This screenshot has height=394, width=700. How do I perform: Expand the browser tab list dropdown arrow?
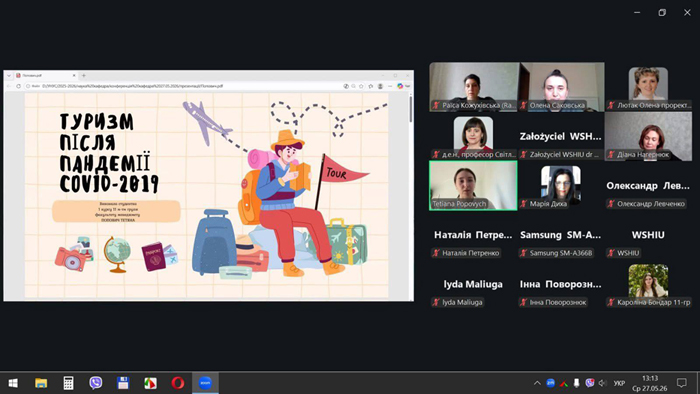coord(8,76)
